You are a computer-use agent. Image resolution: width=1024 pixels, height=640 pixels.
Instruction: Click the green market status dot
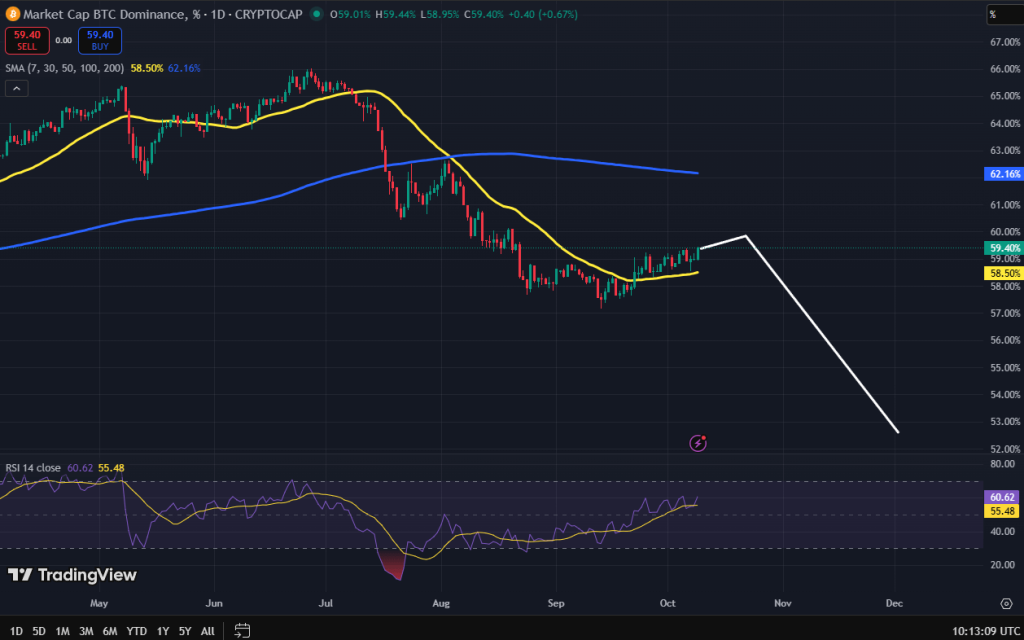[317, 14]
